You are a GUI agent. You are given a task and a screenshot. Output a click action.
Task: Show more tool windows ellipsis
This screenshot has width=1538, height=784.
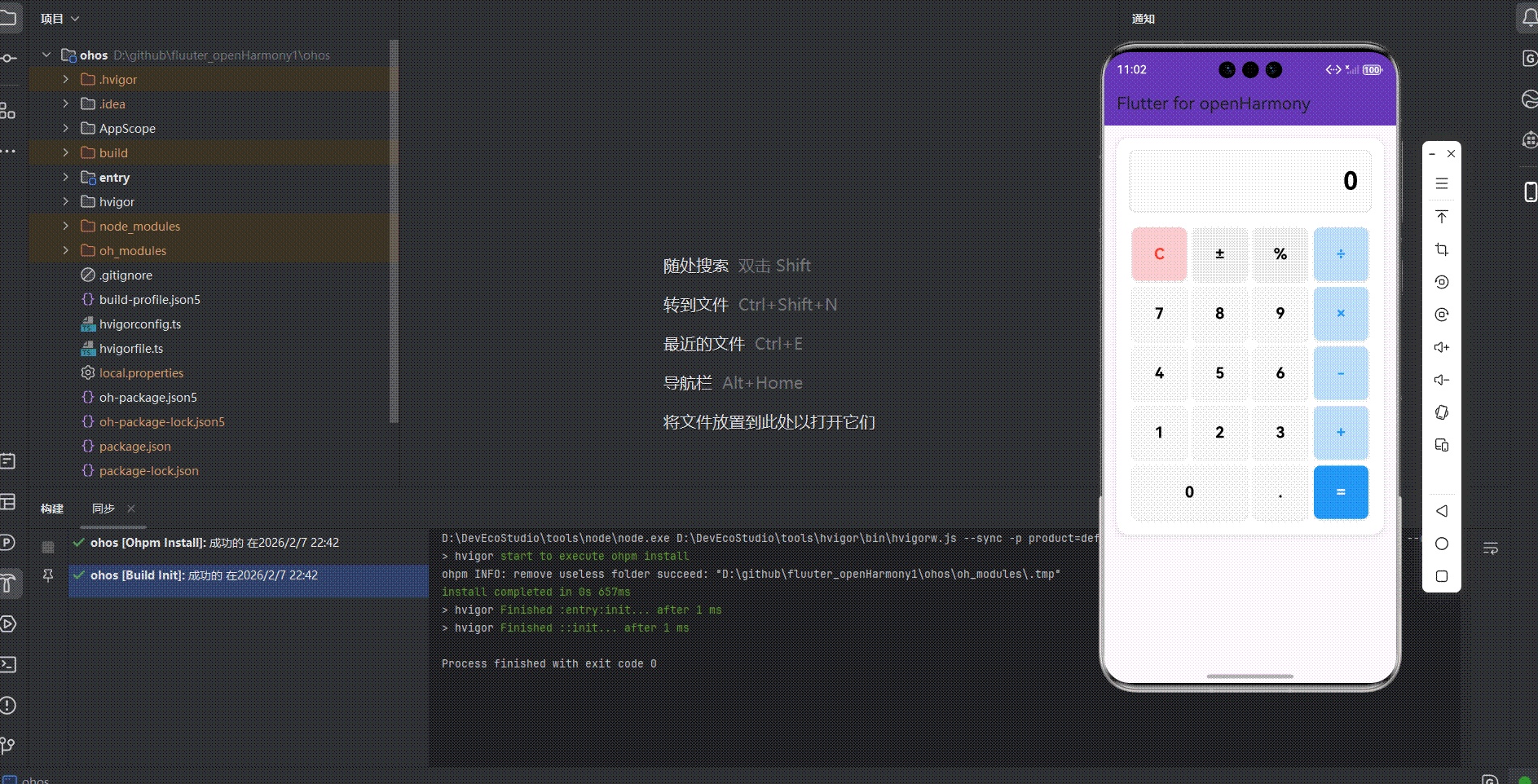8,152
